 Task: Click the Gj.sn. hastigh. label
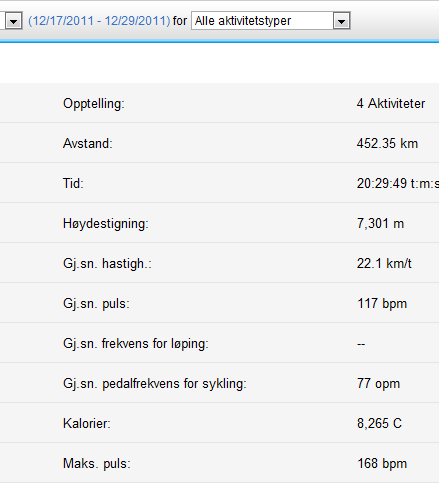[107, 264]
